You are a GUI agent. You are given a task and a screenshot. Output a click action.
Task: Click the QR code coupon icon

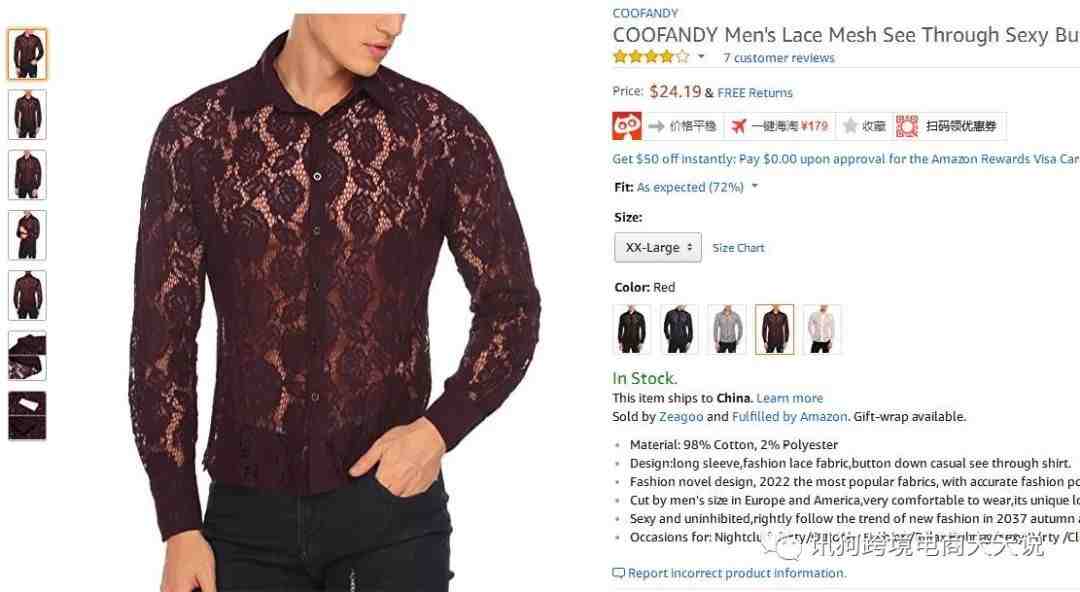click(907, 126)
